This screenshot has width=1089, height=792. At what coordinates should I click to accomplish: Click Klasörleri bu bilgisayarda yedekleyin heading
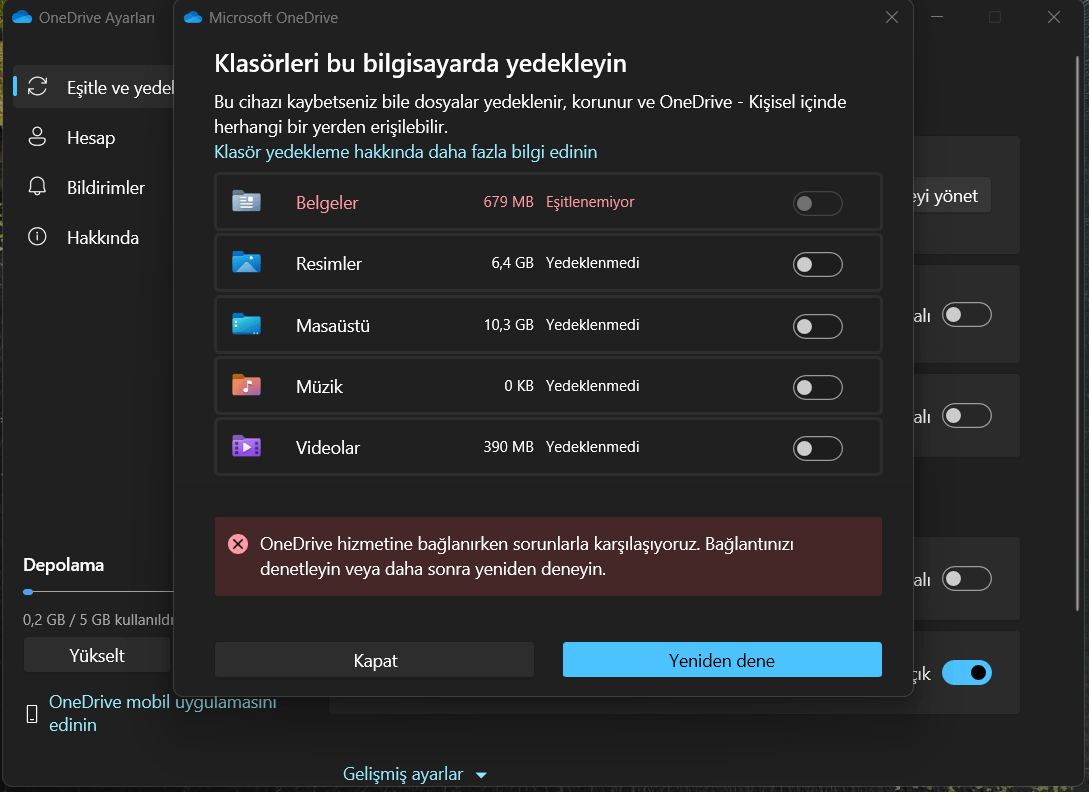(x=420, y=63)
